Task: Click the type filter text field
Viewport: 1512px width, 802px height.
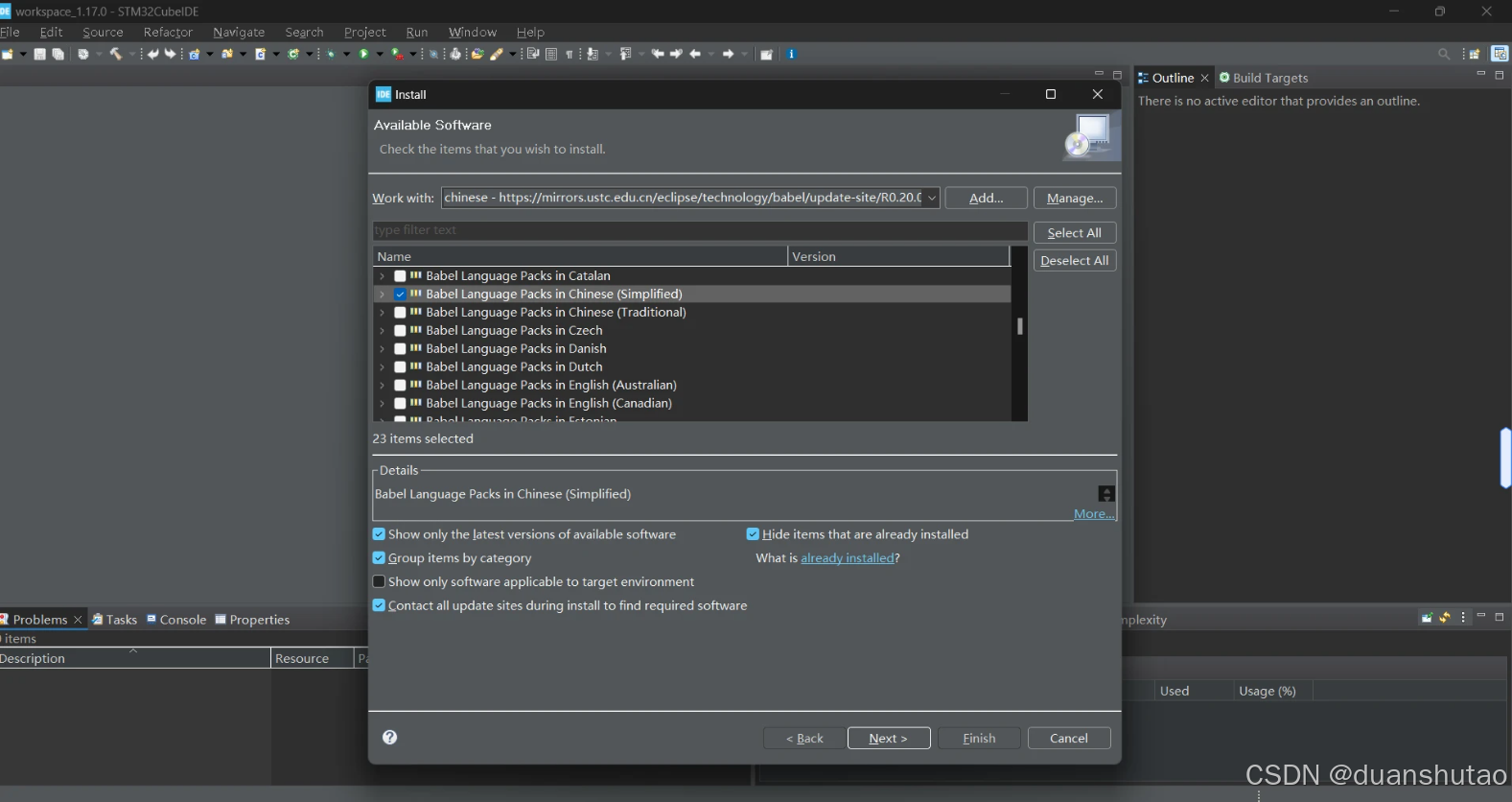Action: [x=700, y=230]
